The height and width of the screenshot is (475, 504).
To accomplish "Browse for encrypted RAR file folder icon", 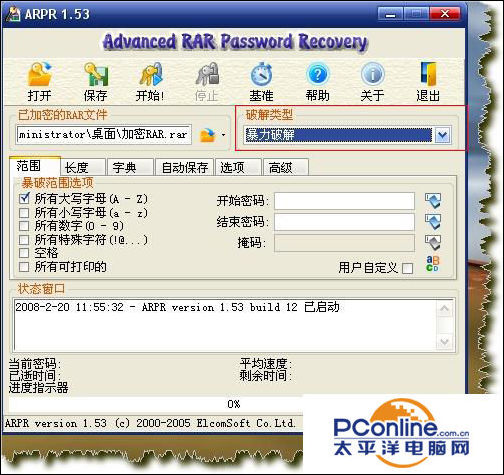I will coord(207,135).
